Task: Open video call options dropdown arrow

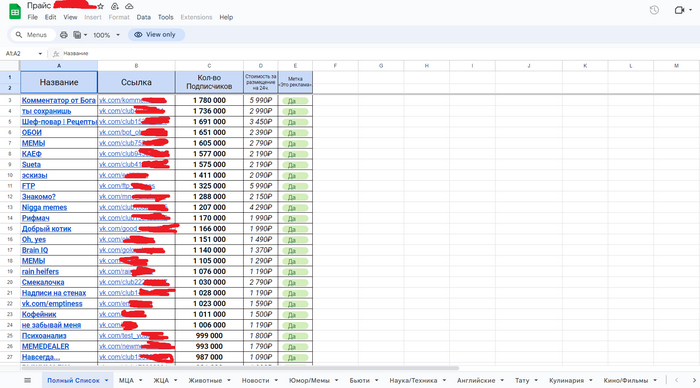Action: [x=690, y=10]
